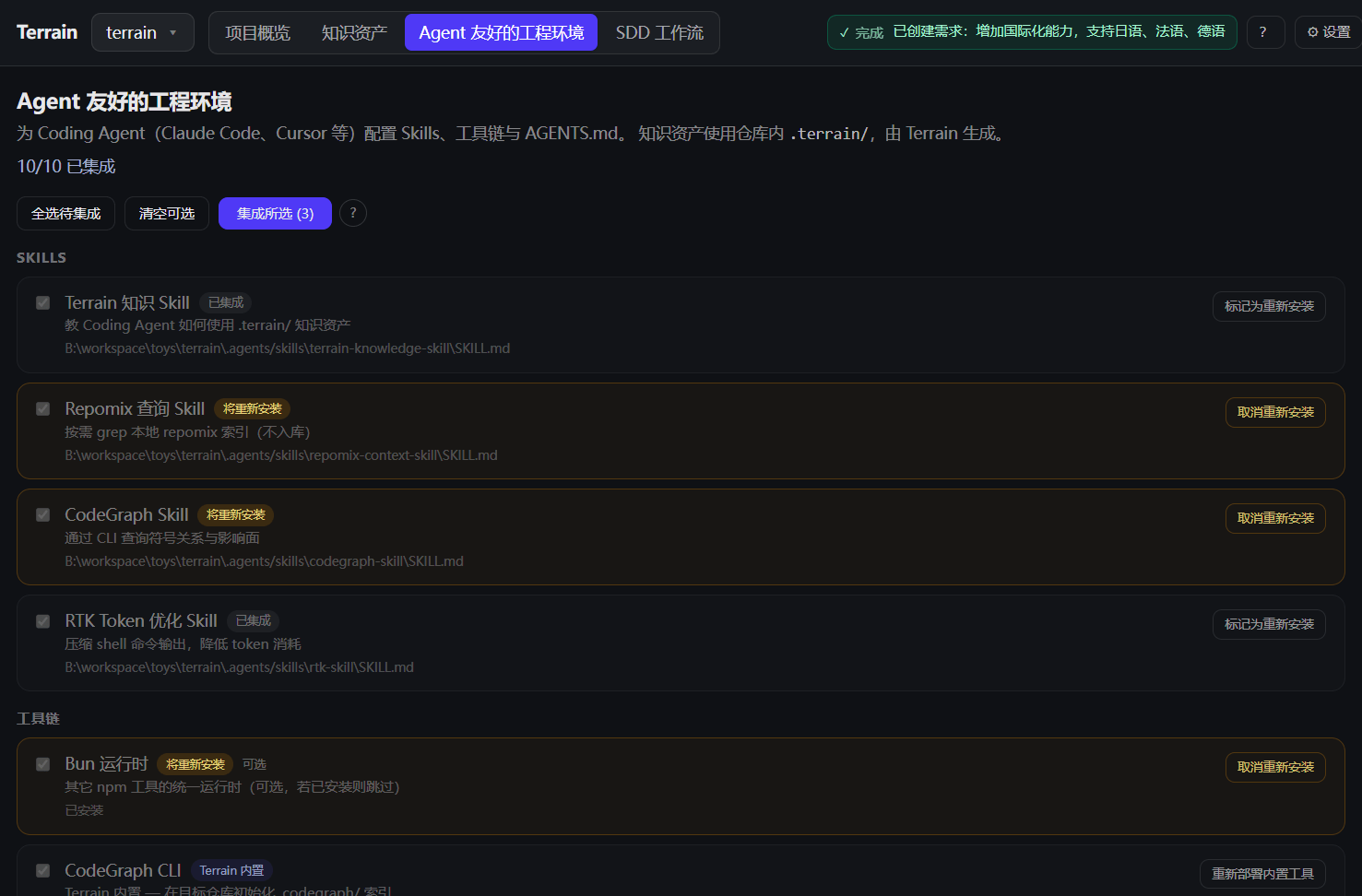
Task: Click the 已集成 badge on RTK Token Skill
Action: [254, 620]
